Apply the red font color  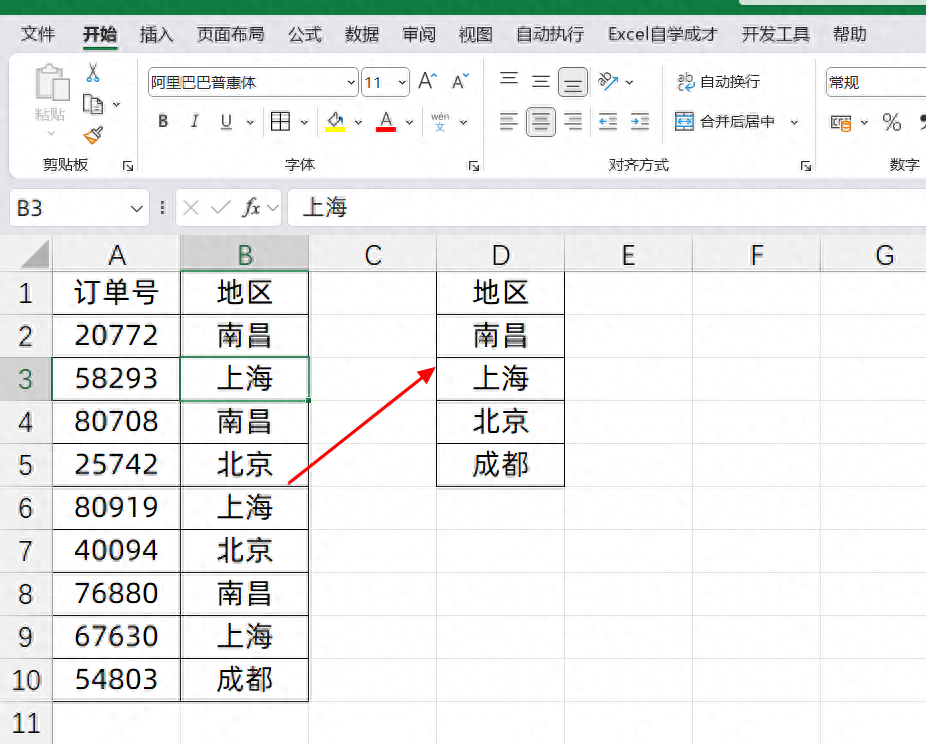(x=386, y=122)
